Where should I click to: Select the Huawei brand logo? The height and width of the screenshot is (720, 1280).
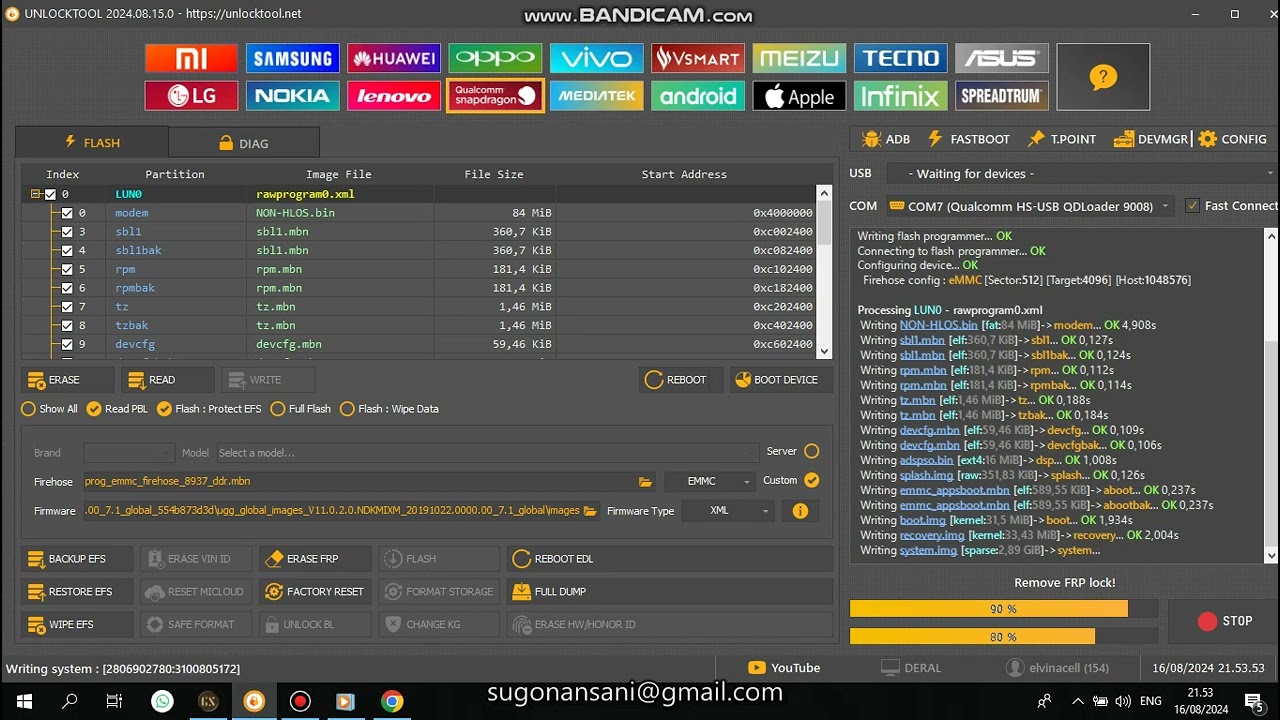pyautogui.click(x=394, y=58)
